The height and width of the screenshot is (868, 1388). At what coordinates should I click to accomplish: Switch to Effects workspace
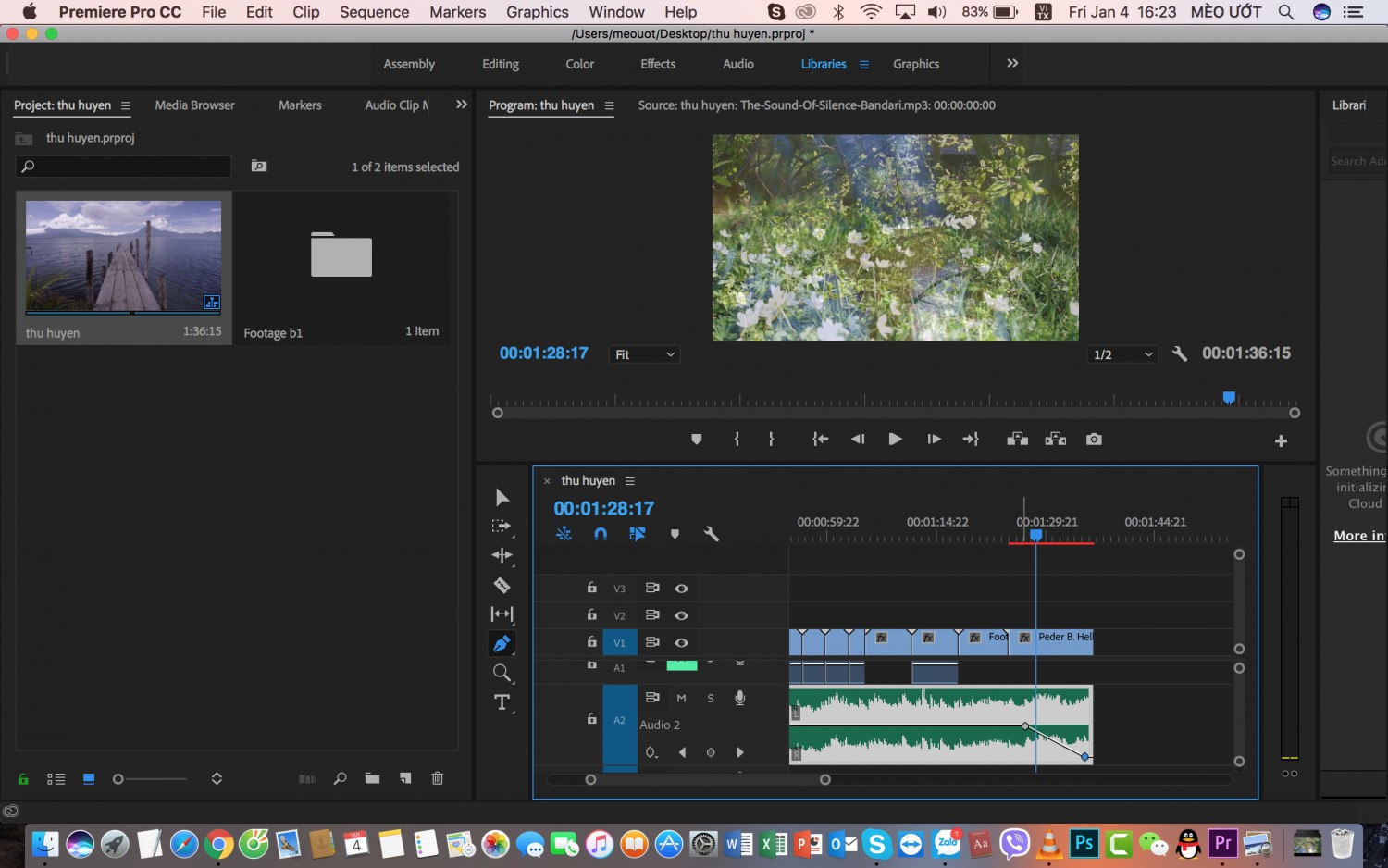pos(658,64)
